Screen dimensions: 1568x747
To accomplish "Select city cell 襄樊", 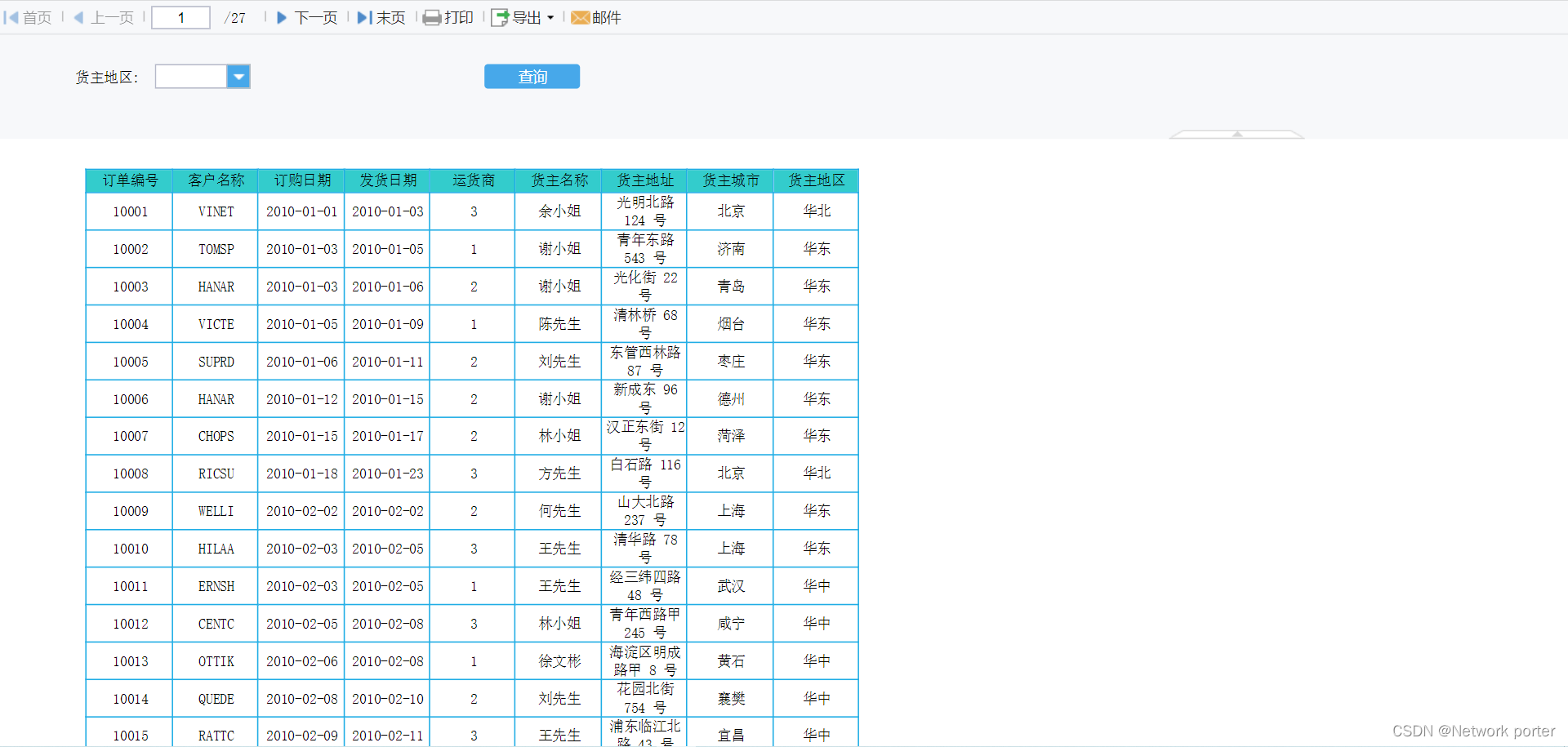I will point(731,699).
